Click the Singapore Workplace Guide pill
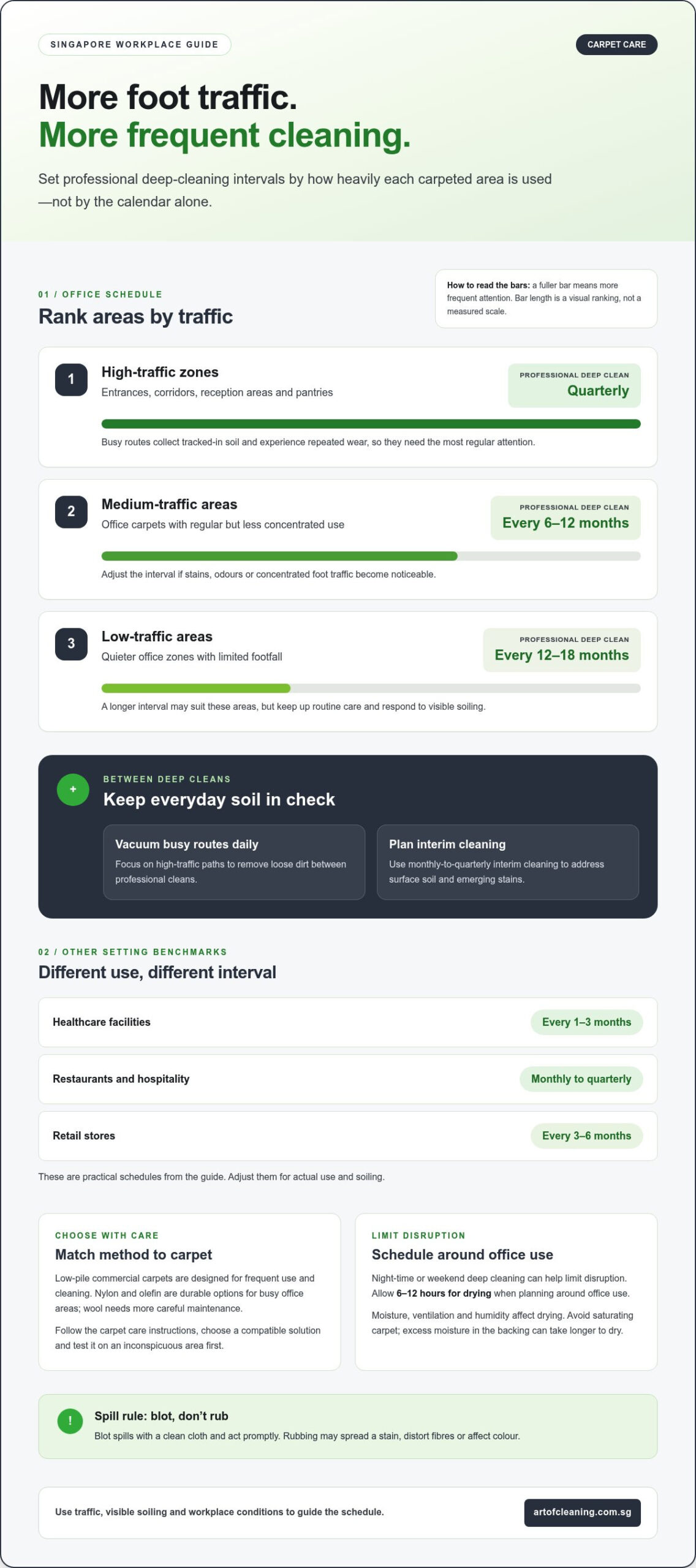The image size is (696, 1568). pyautogui.click(x=134, y=44)
